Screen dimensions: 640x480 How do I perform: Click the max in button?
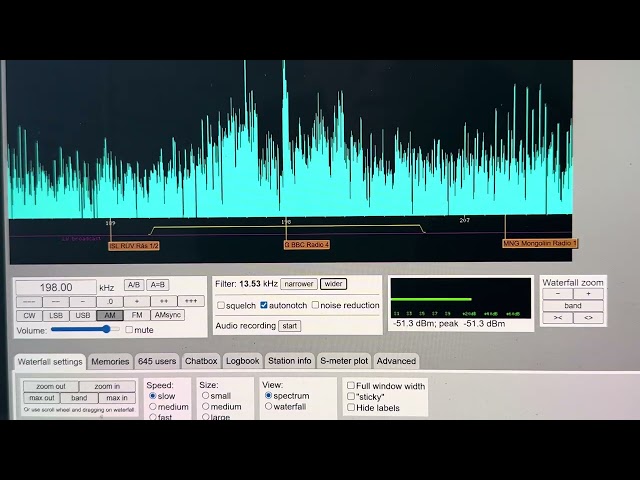(117, 398)
